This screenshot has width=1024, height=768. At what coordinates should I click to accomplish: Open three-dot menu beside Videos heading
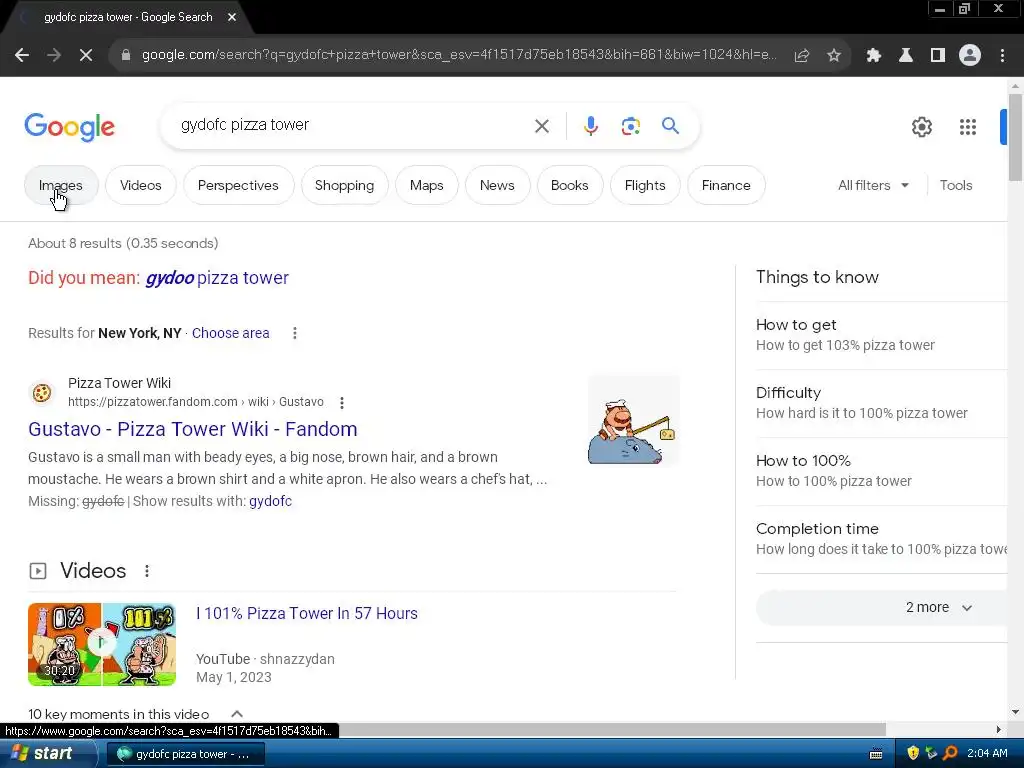tap(147, 571)
